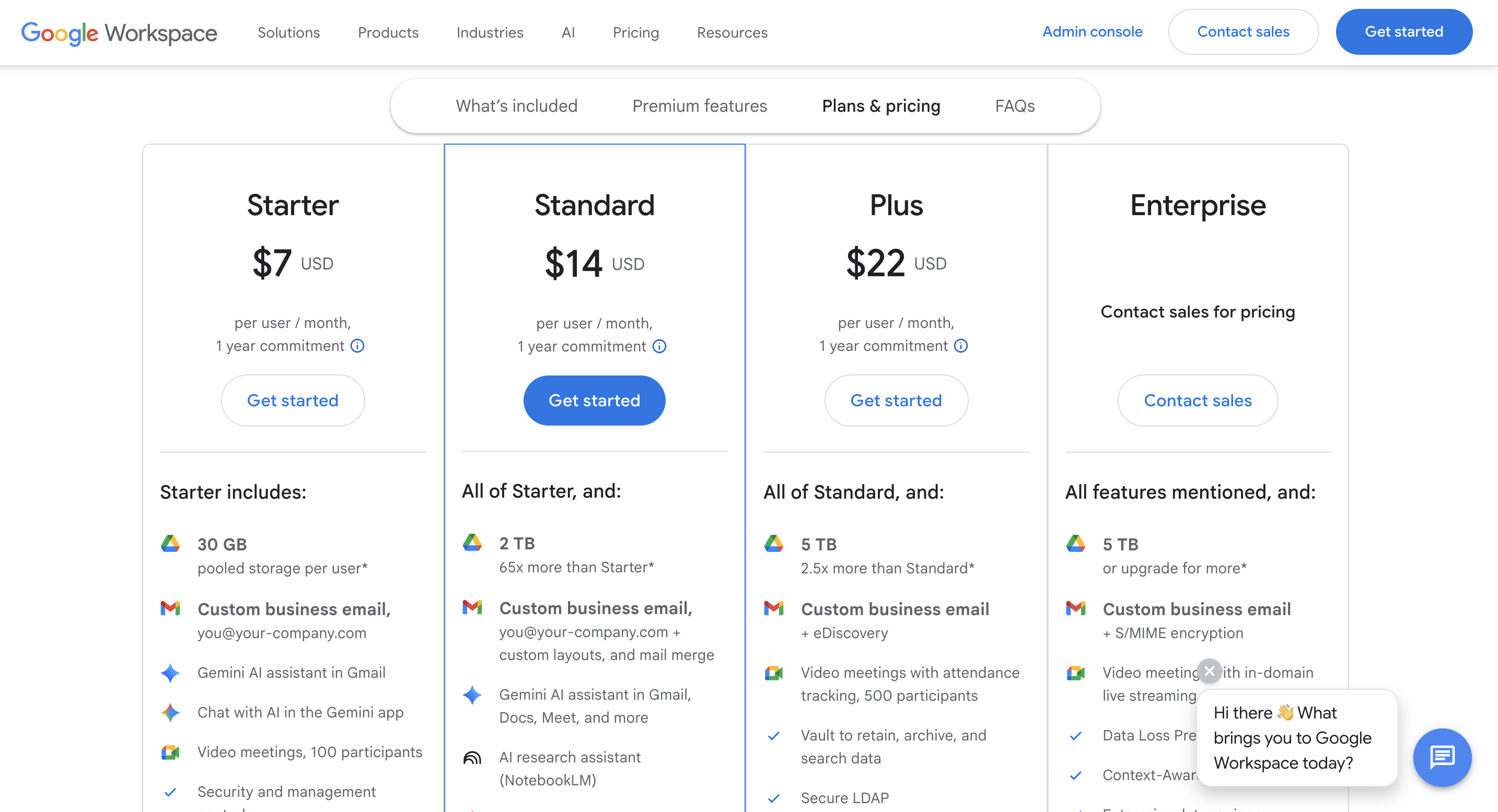Click the $7 USD price
The height and width of the screenshot is (812, 1498).
point(293,263)
